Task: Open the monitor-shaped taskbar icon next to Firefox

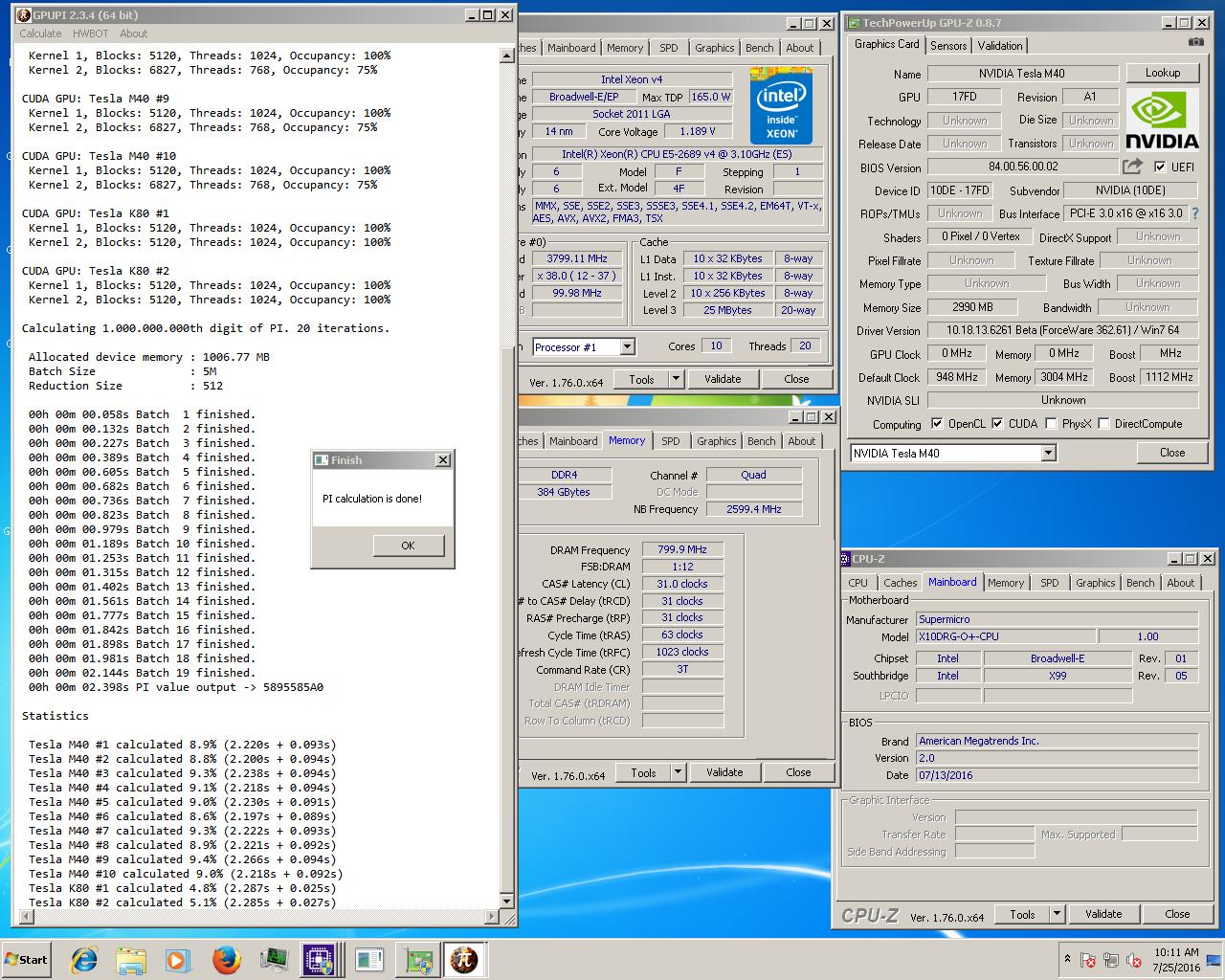Action: coord(274,960)
